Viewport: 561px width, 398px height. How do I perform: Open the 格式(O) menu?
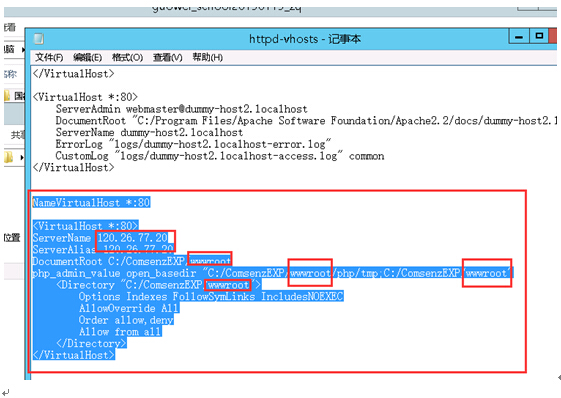click(127, 57)
